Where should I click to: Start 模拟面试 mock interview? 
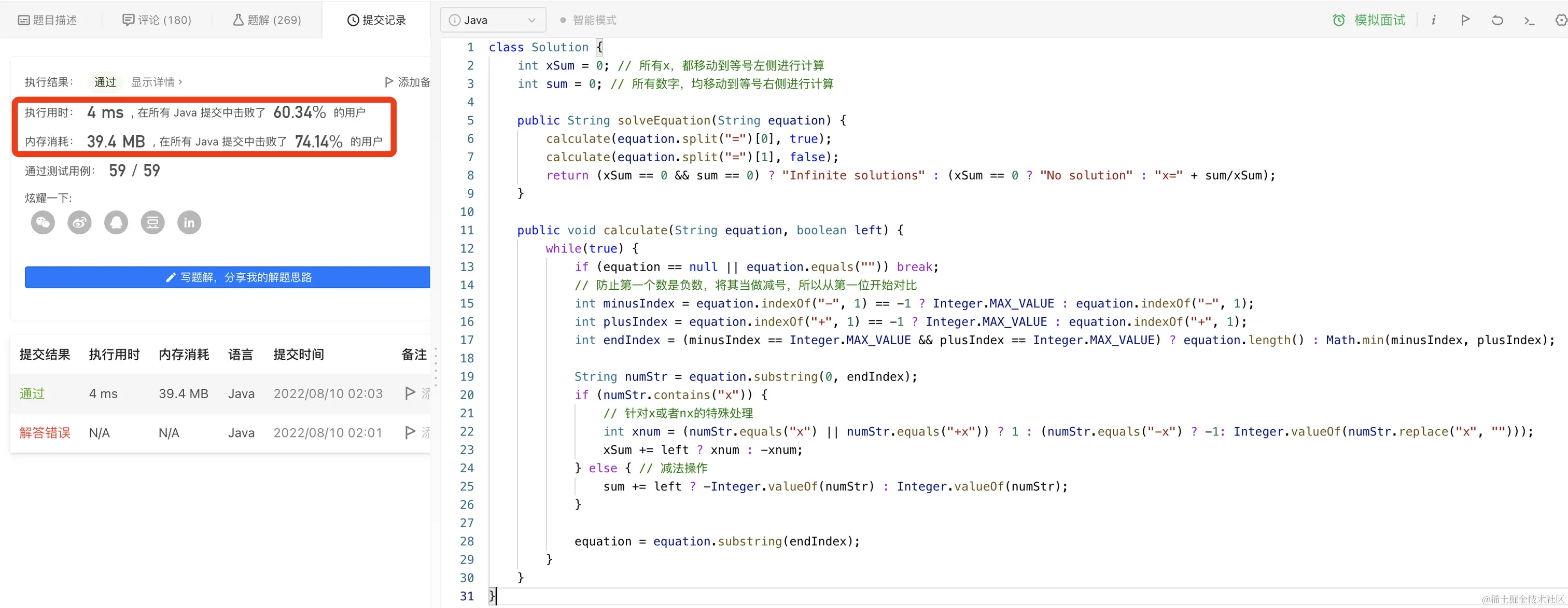[x=1369, y=20]
